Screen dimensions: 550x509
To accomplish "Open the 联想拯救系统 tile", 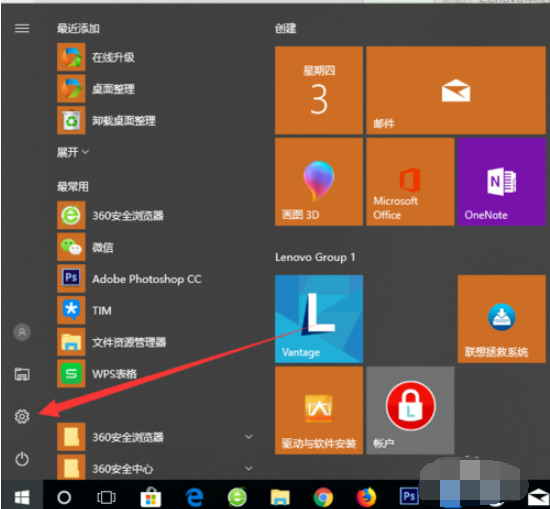I will 502,319.
